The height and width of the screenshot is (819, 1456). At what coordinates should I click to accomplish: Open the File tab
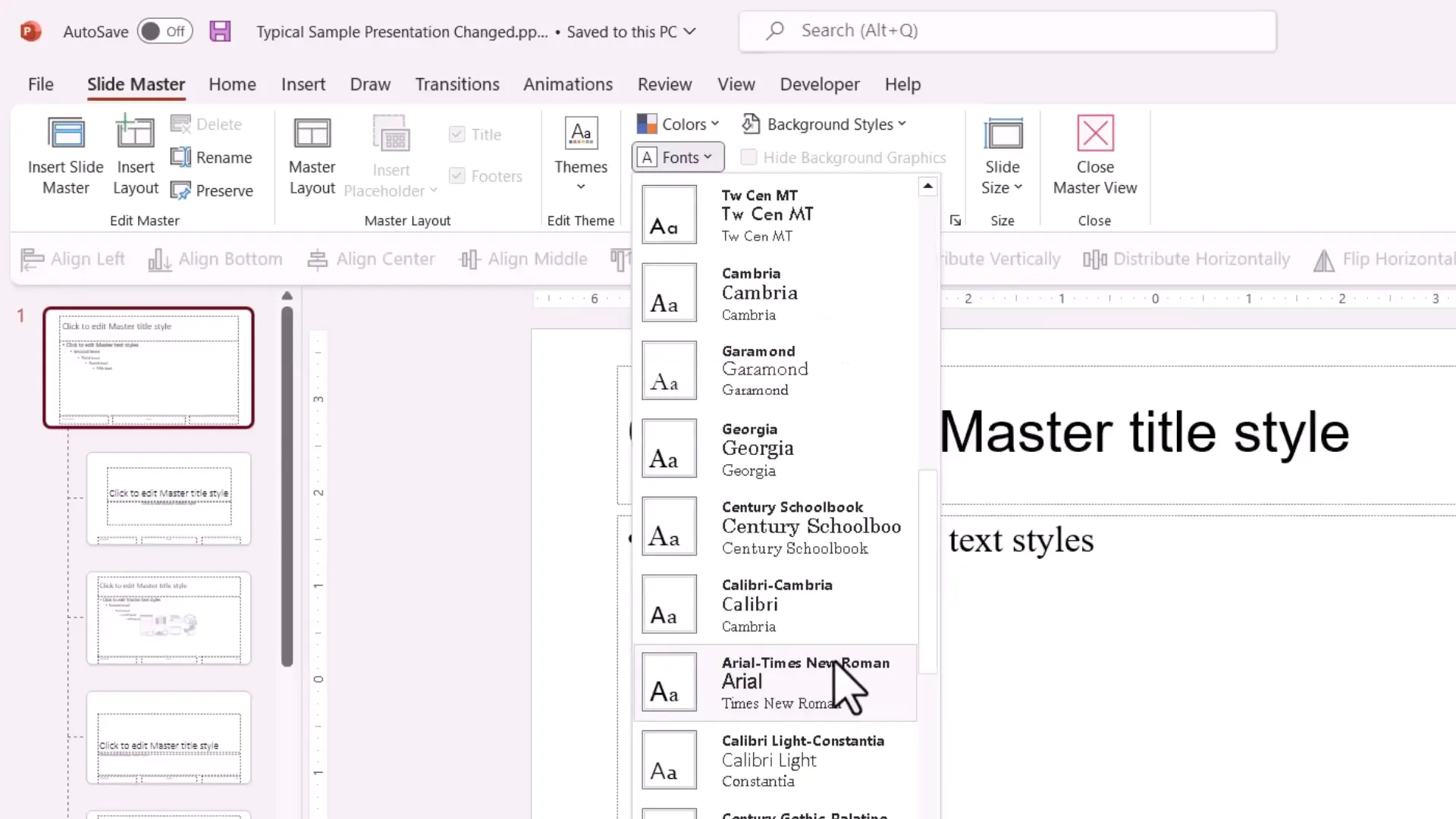point(41,84)
